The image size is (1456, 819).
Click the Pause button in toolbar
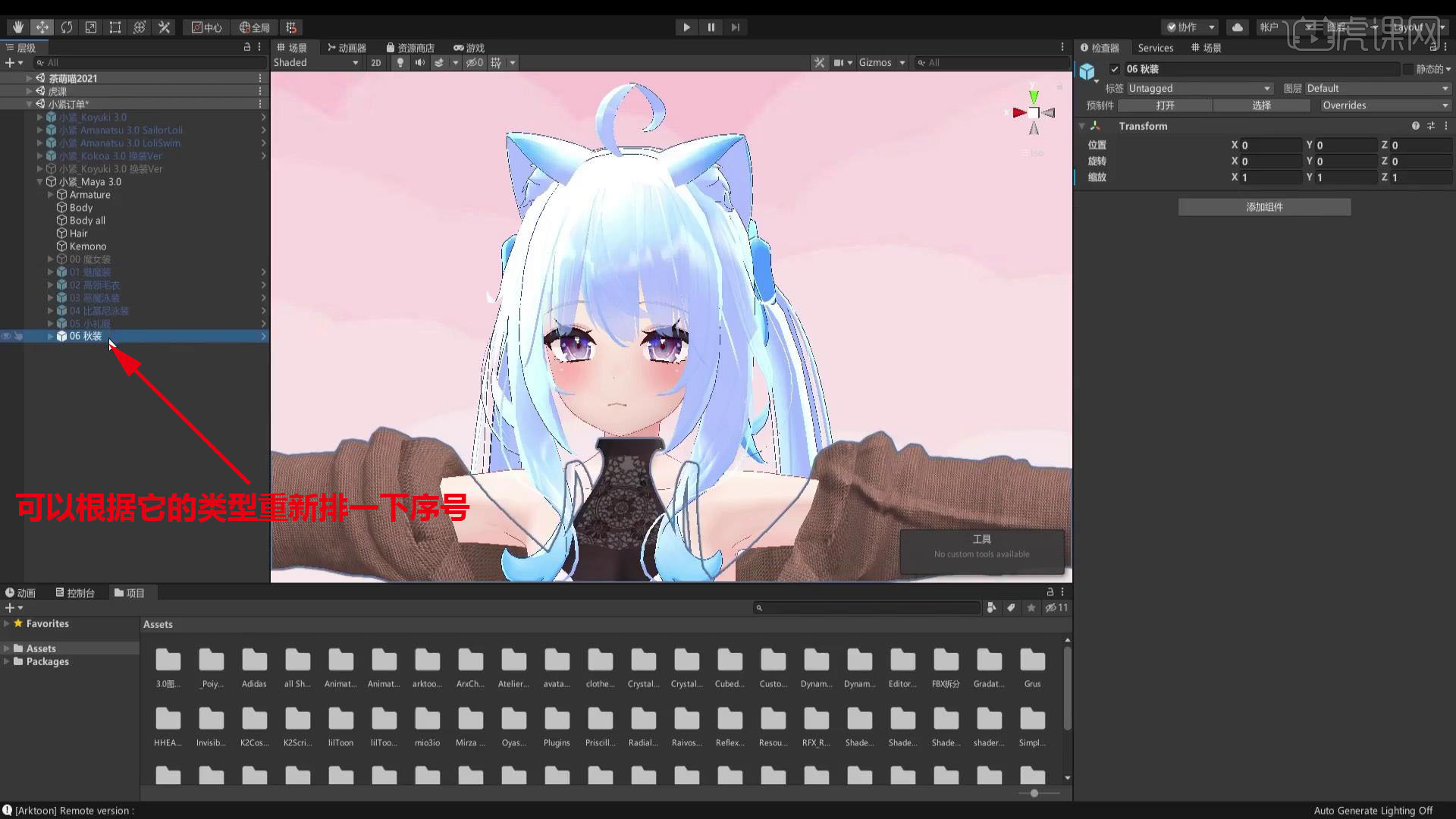711,27
